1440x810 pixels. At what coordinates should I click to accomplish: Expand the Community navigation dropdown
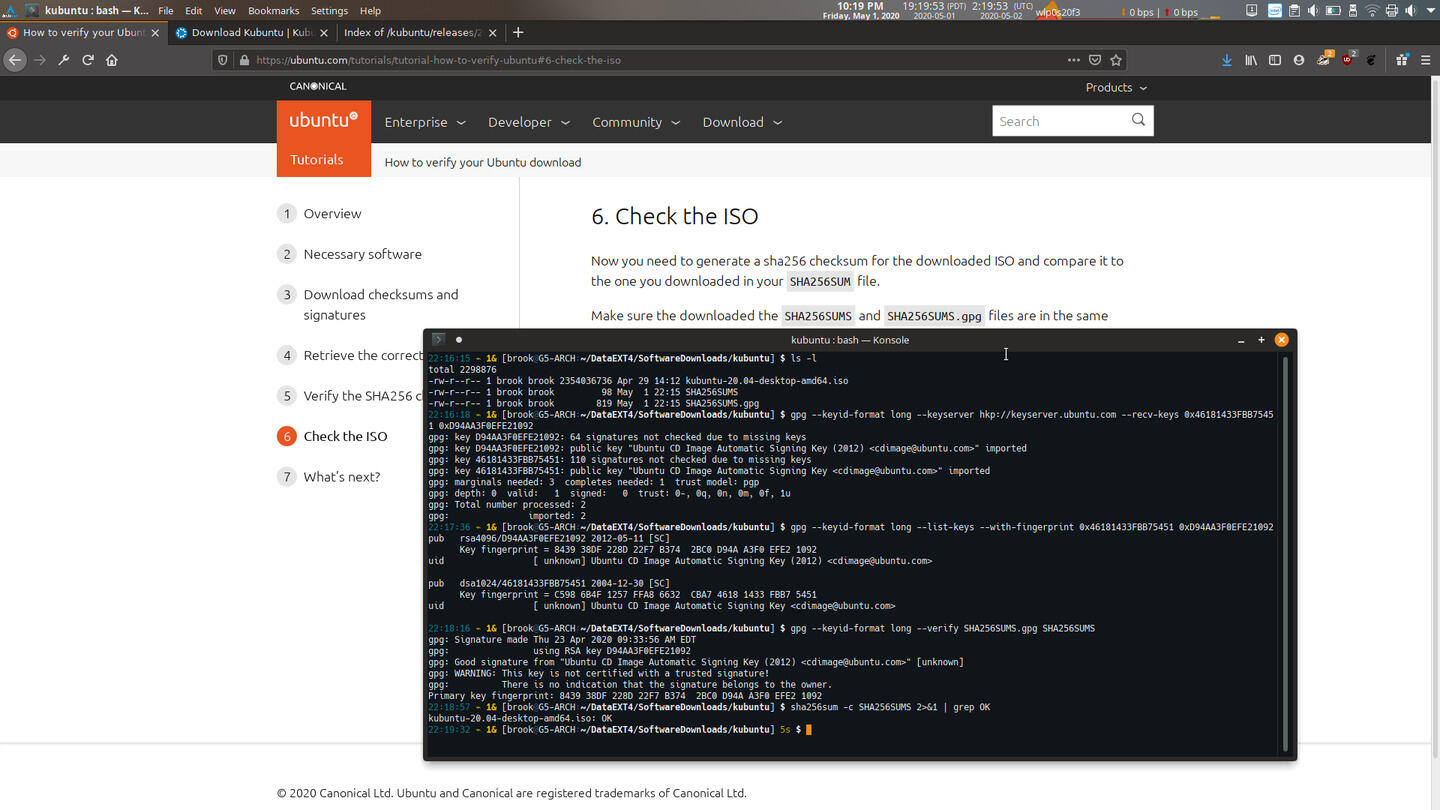pos(636,122)
